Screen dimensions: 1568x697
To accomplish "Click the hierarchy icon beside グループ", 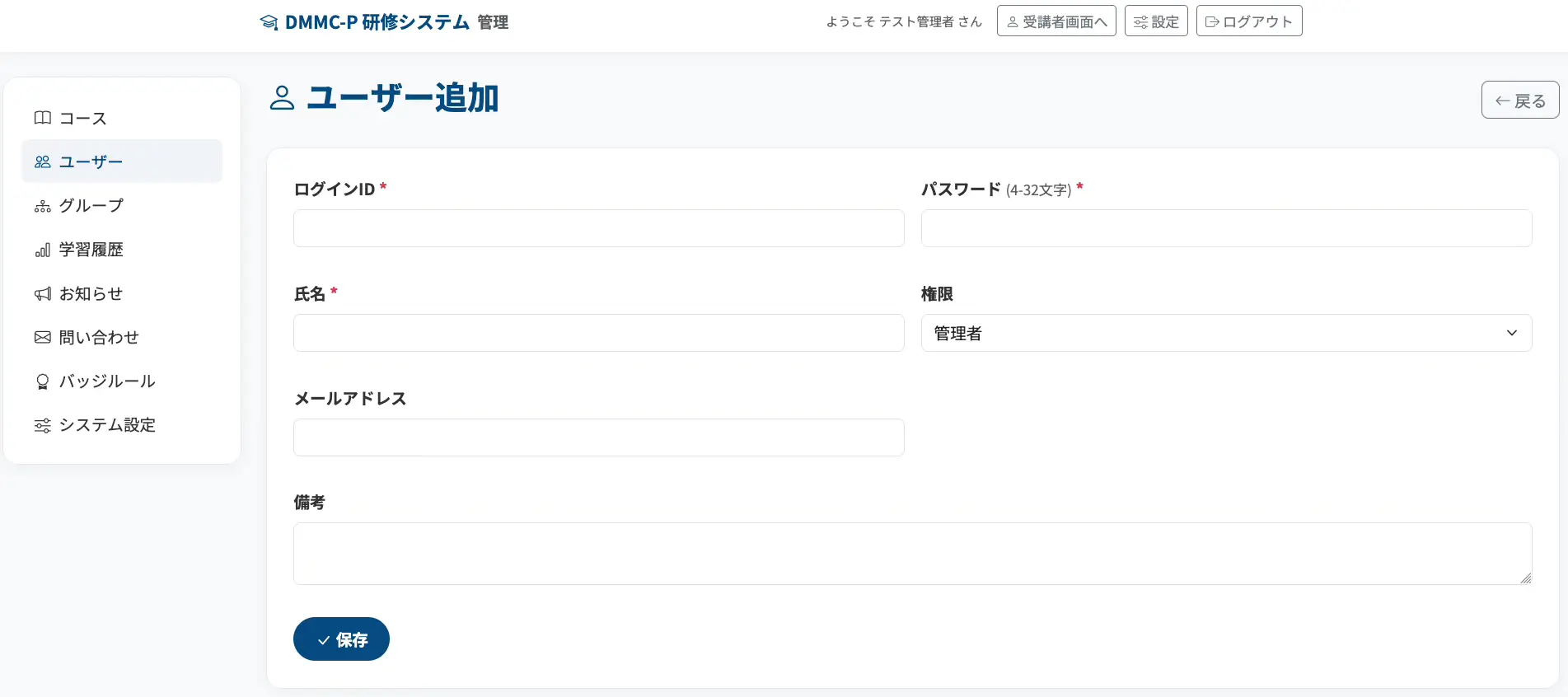I will (x=42, y=206).
